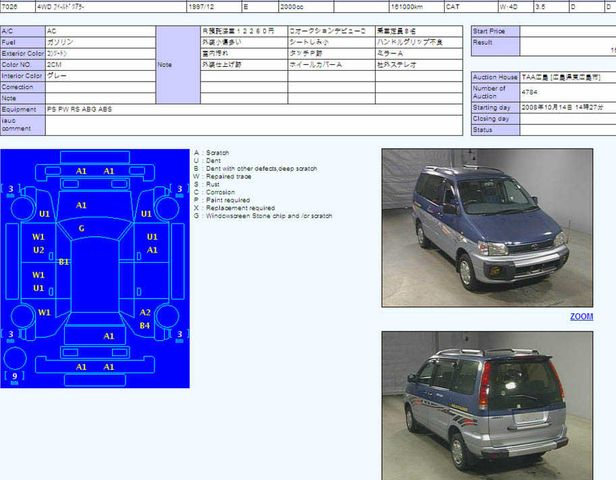The height and width of the screenshot is (480, 616).
Task: Select the spare tire marker labeled 9
Action: [x=13, y=376]
